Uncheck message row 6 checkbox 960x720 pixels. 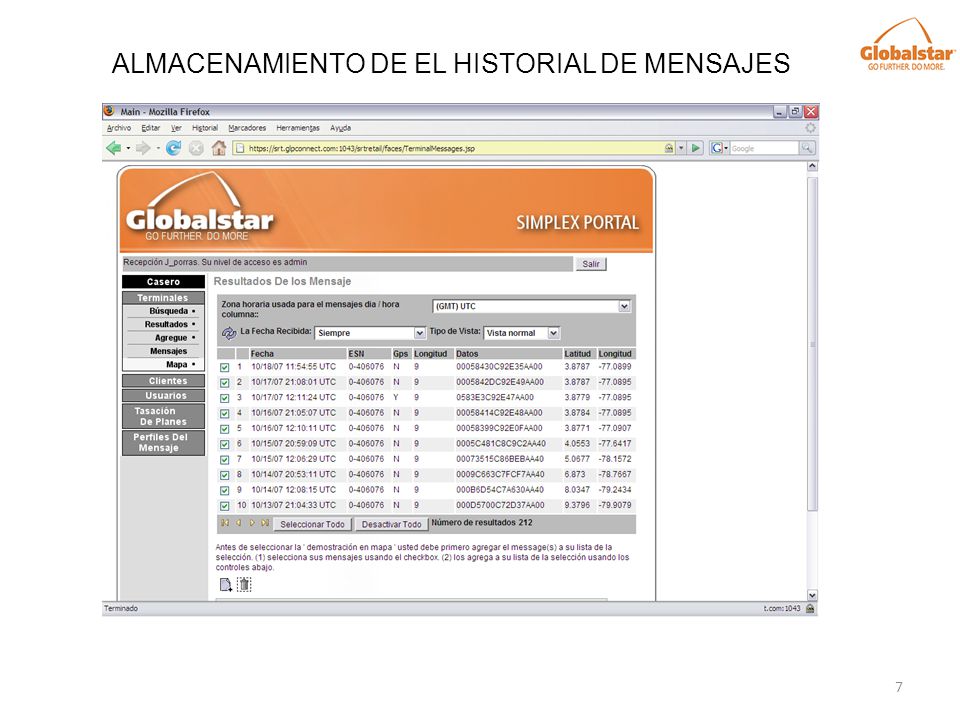click(225, 444)
